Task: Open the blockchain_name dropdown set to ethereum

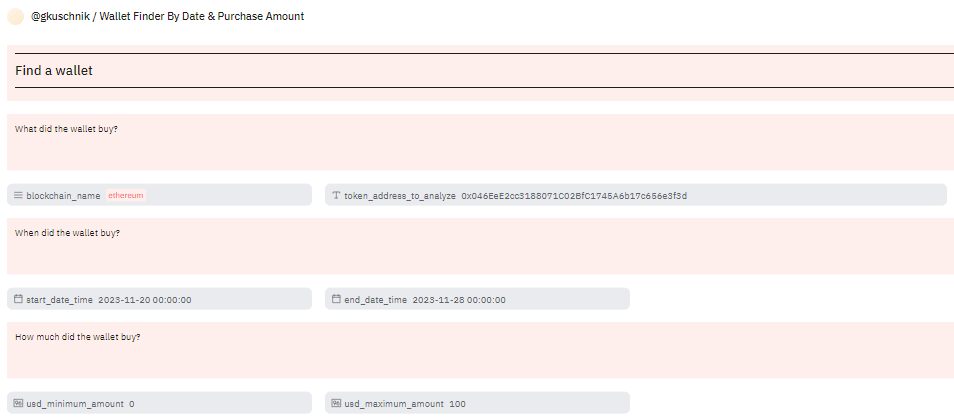Action: coord(159,195)
